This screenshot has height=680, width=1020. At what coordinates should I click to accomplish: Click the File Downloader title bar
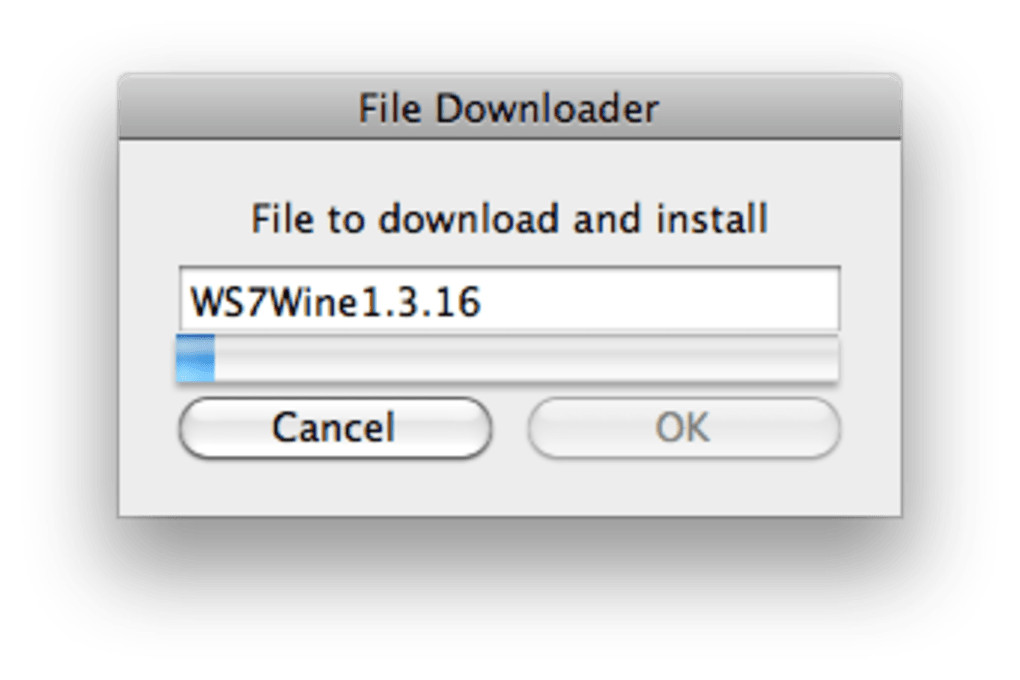click(509, 108)
